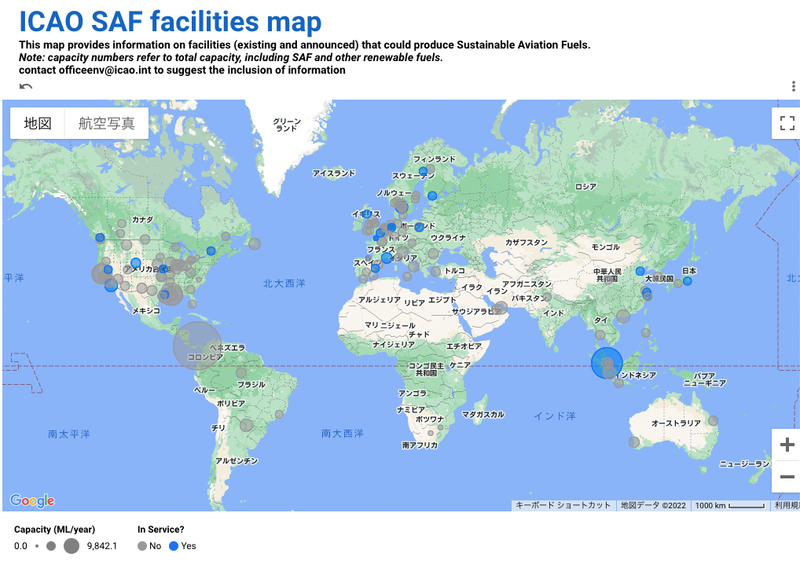The image size is (800, 567).
Task: Click the ブラジル country label
Action: click(251, 384)
